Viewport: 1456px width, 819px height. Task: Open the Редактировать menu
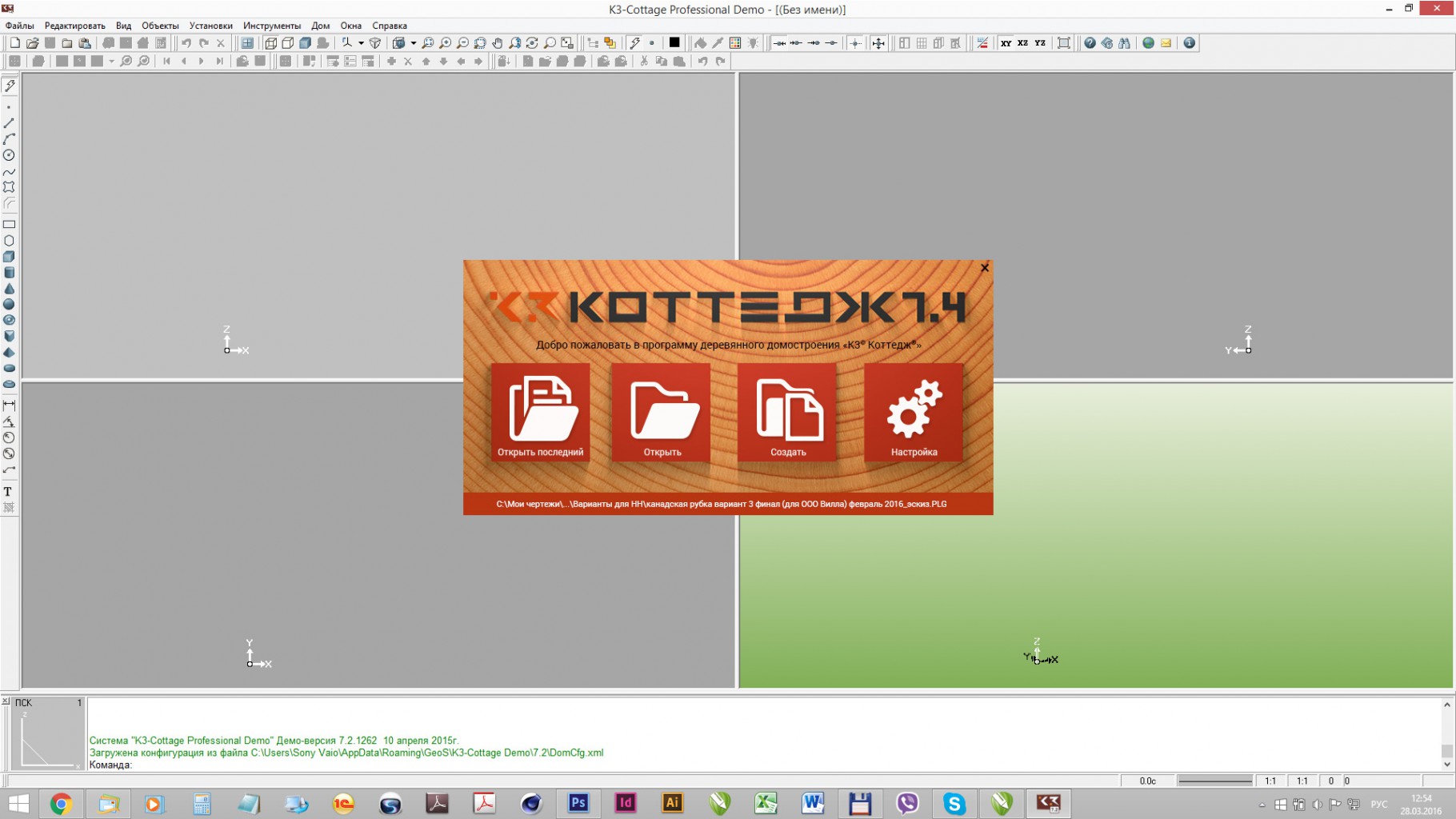pos(75,26)
